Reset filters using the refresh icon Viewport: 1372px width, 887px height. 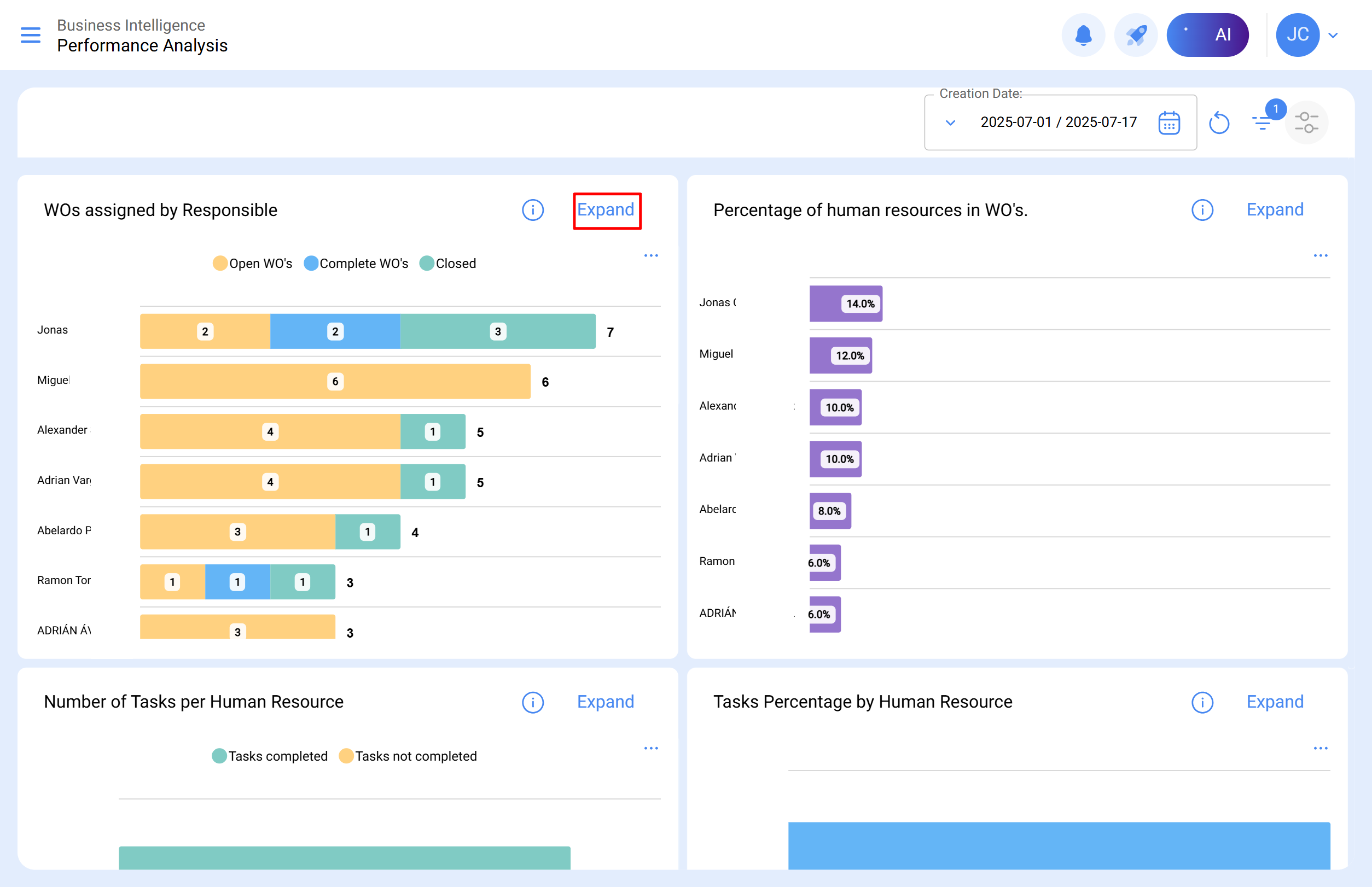point(1220,122)
